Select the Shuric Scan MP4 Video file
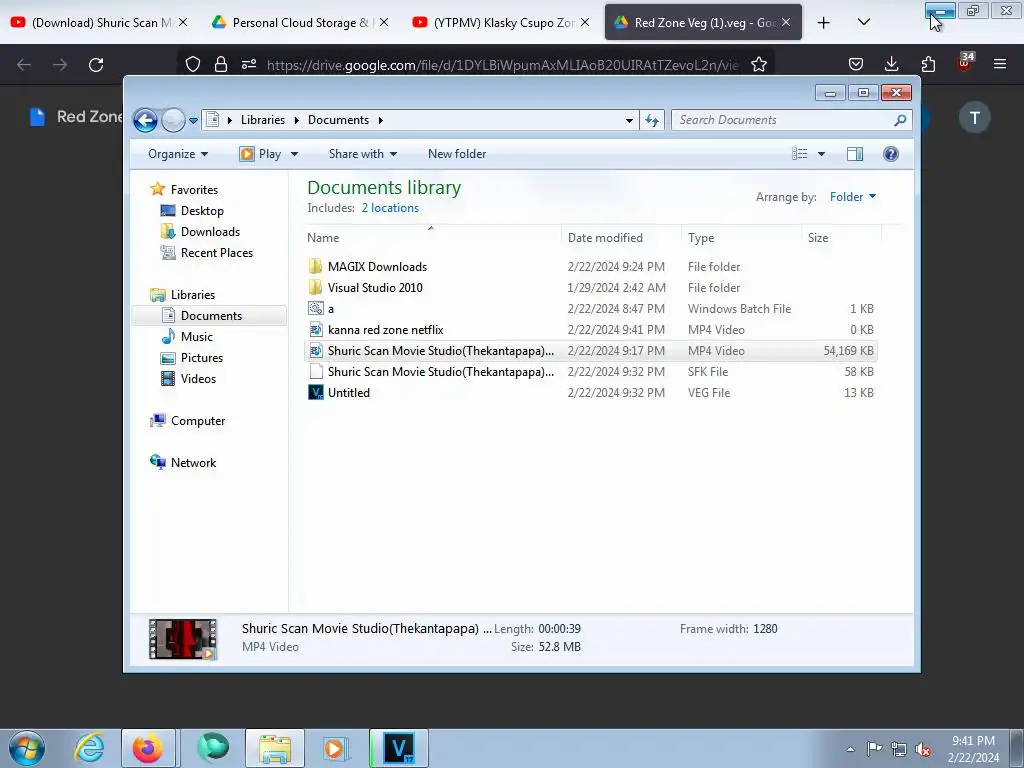Image resolution: width=1024 pixels, height=768 pixels. [591, 351]
